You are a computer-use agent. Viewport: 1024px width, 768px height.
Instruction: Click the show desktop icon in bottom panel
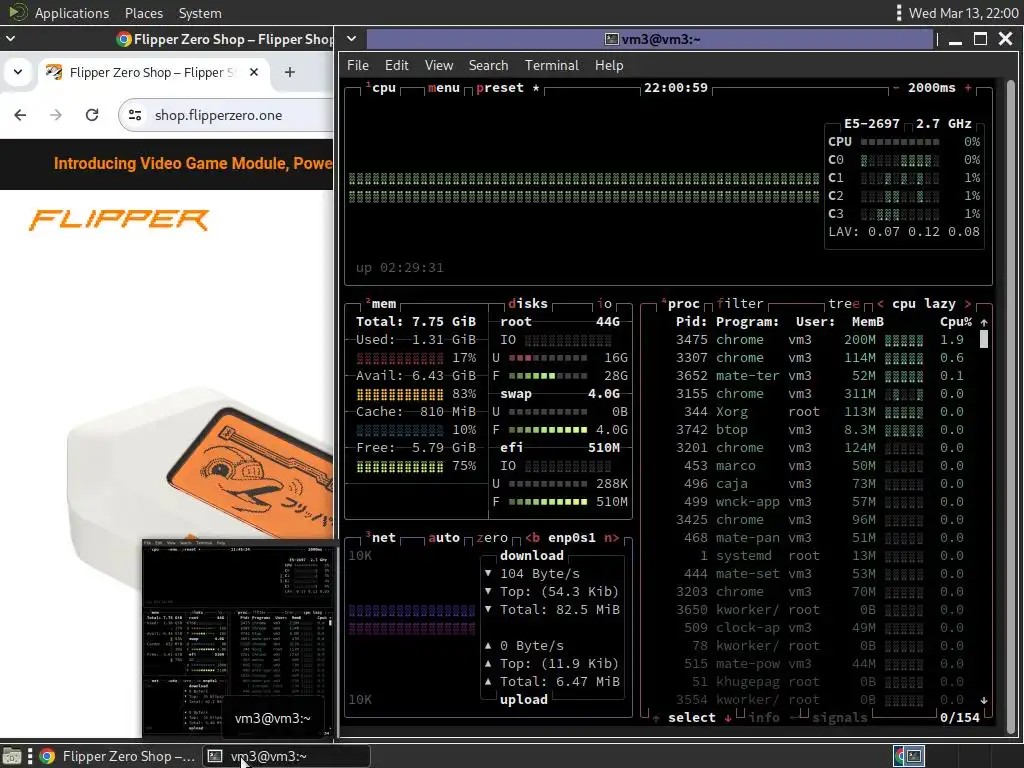pyautogui.click(x=12, y=756)
